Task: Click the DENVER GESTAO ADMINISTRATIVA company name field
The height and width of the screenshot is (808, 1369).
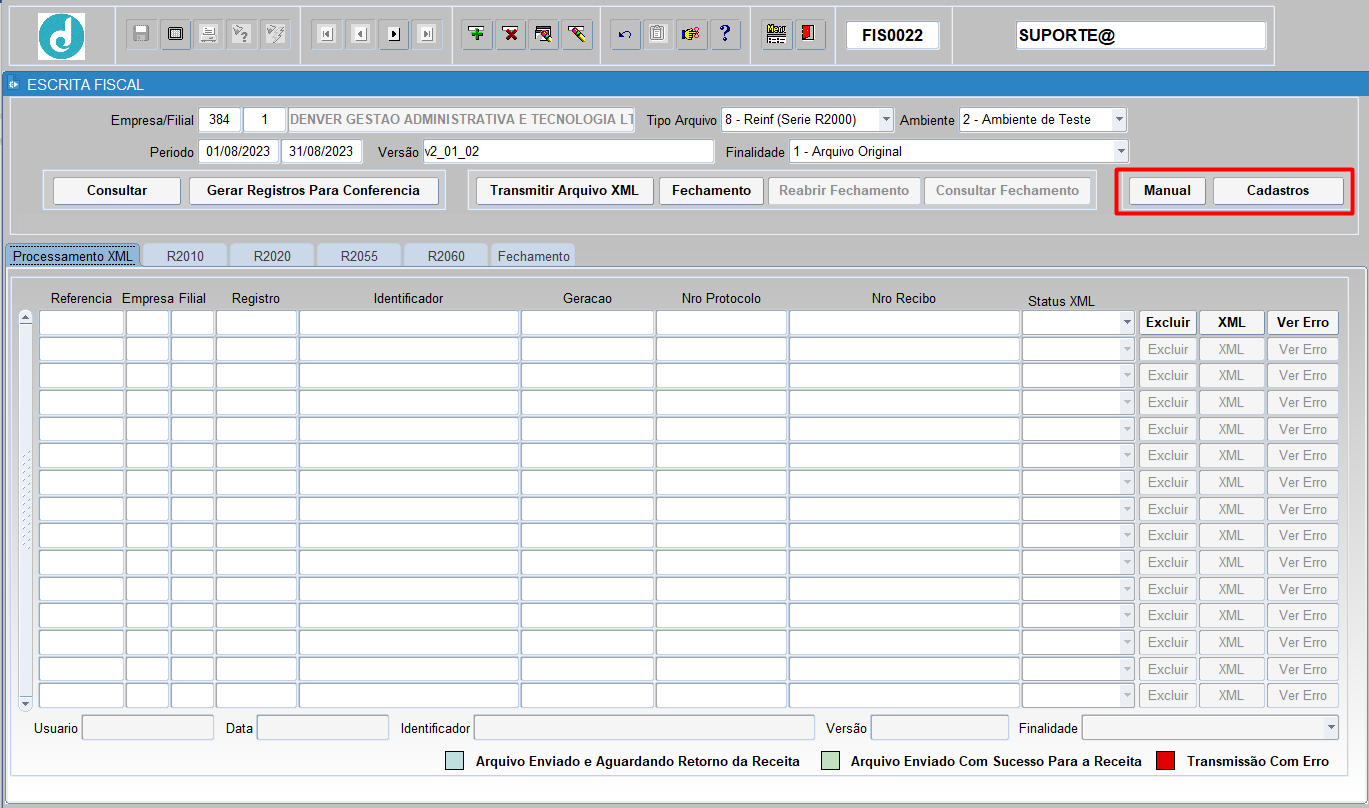Action: [461, 120]
